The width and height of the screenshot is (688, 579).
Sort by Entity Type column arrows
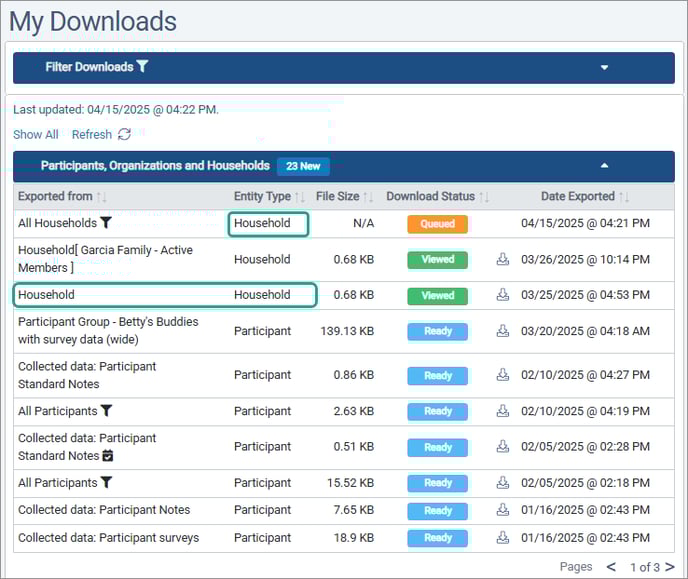(300, 197)
